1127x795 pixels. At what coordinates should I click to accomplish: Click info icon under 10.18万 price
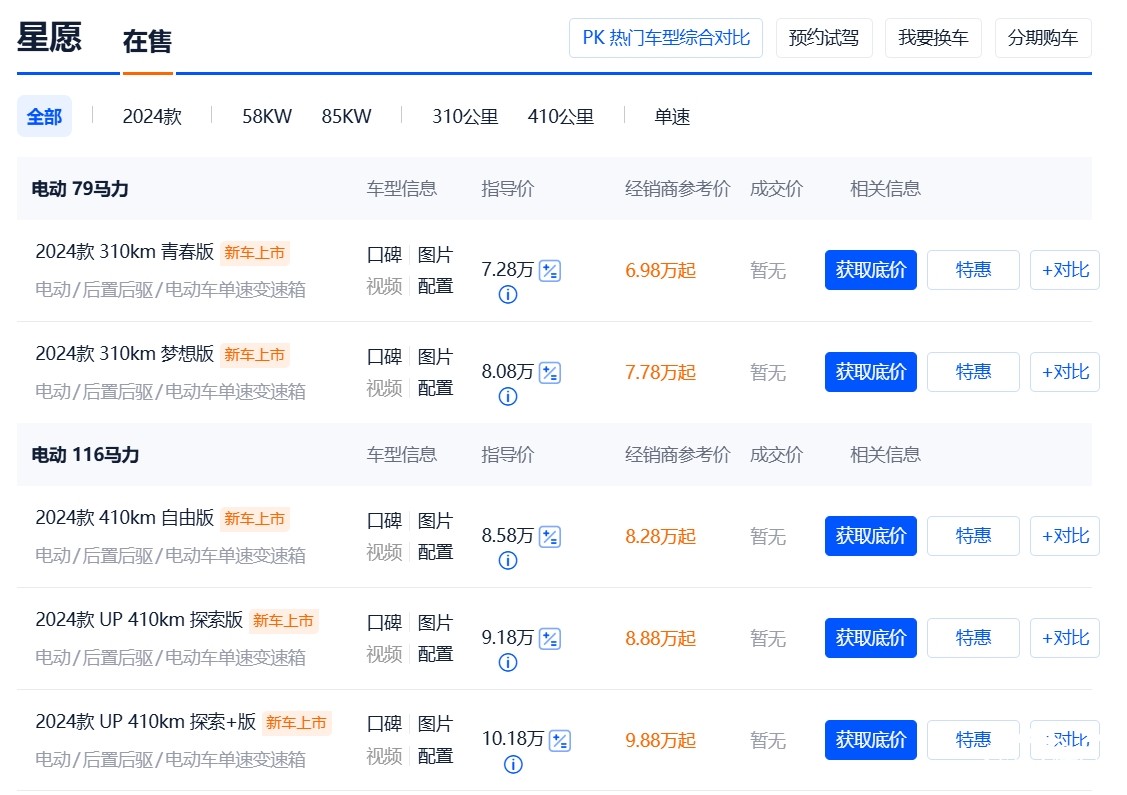[513, 765]
